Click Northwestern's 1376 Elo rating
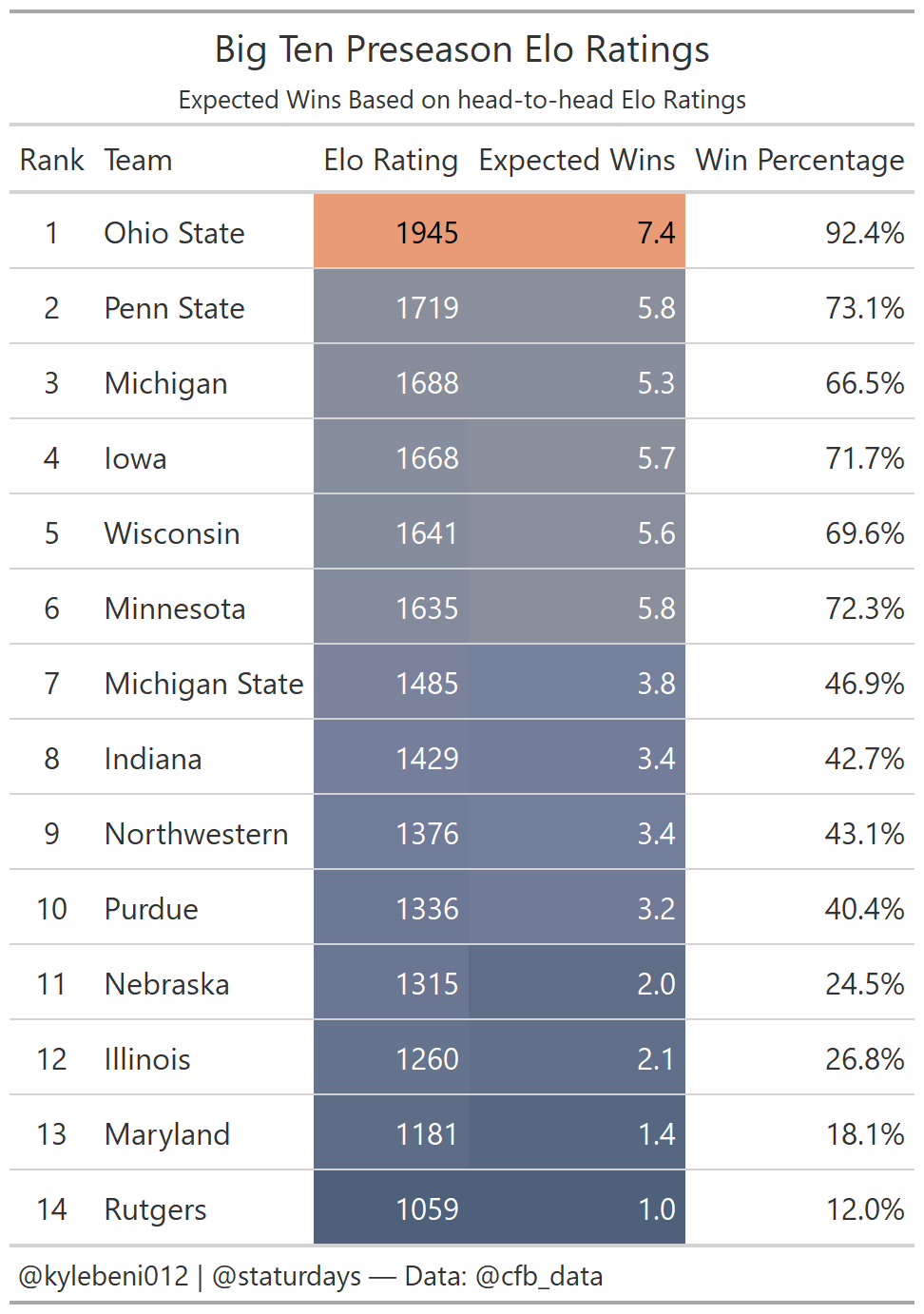The width and height of the screenshot is (924, 1314). coord(427,834)
